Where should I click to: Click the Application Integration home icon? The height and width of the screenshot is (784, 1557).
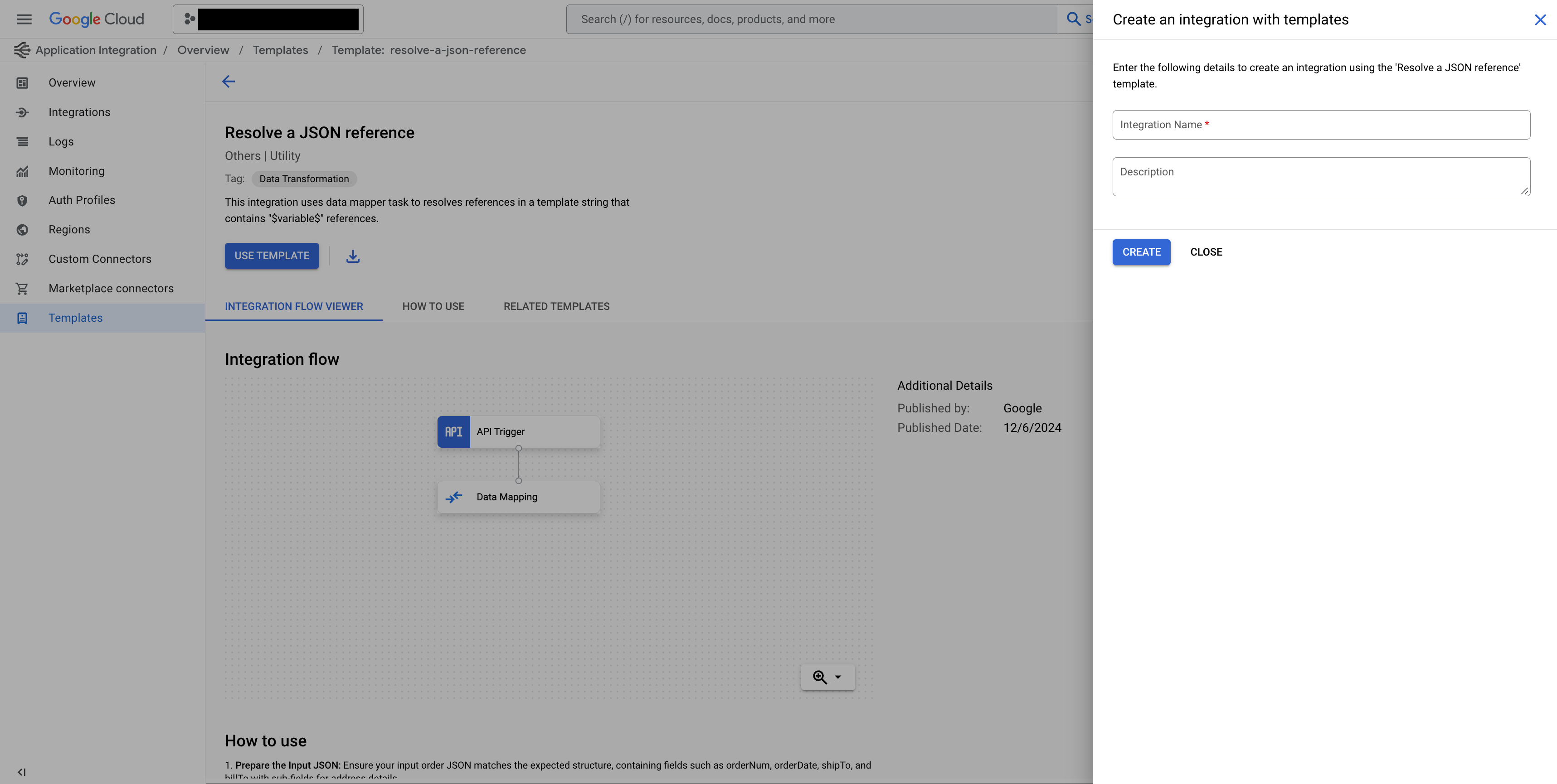click(20, 50)
